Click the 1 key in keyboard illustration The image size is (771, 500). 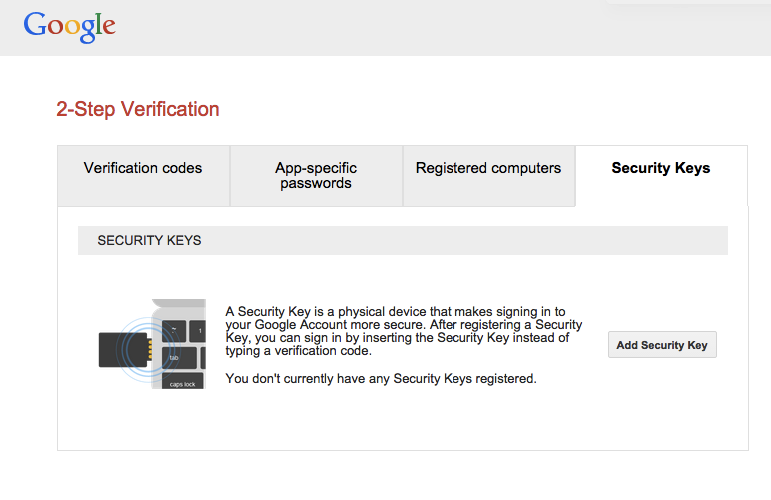tap(198, 331)
